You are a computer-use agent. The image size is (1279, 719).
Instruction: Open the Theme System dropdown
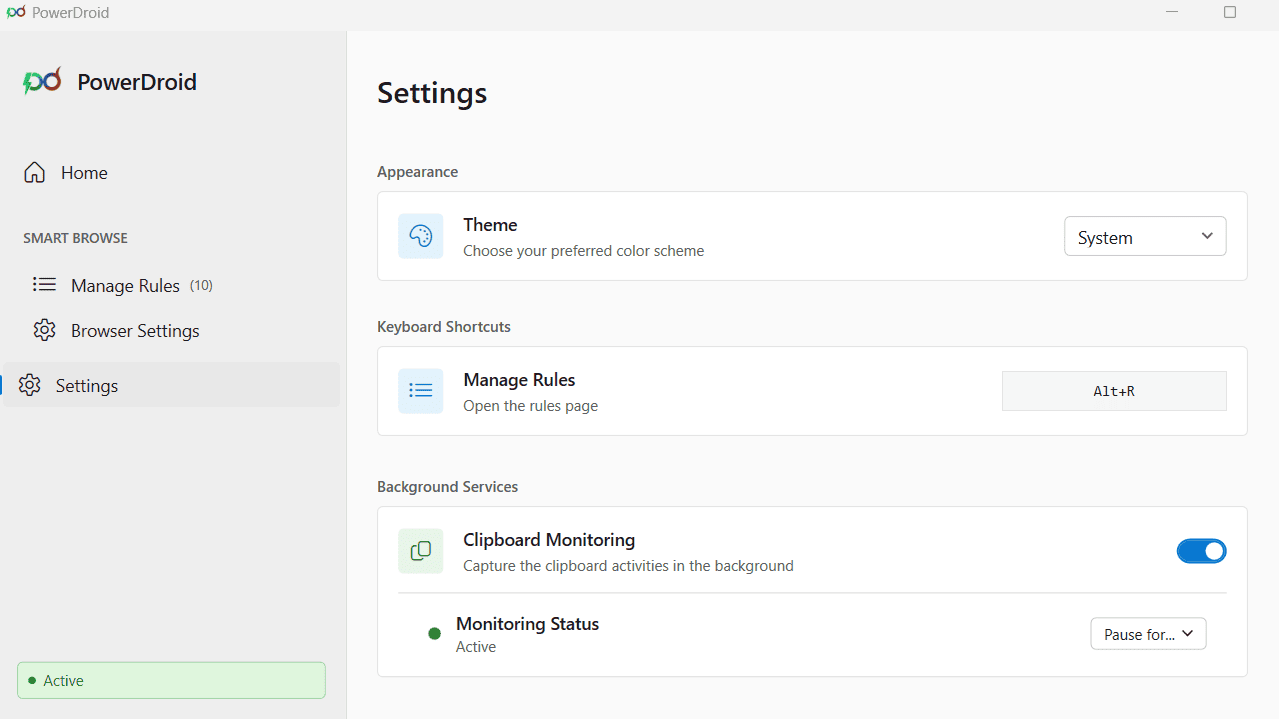coord(1145,237)
